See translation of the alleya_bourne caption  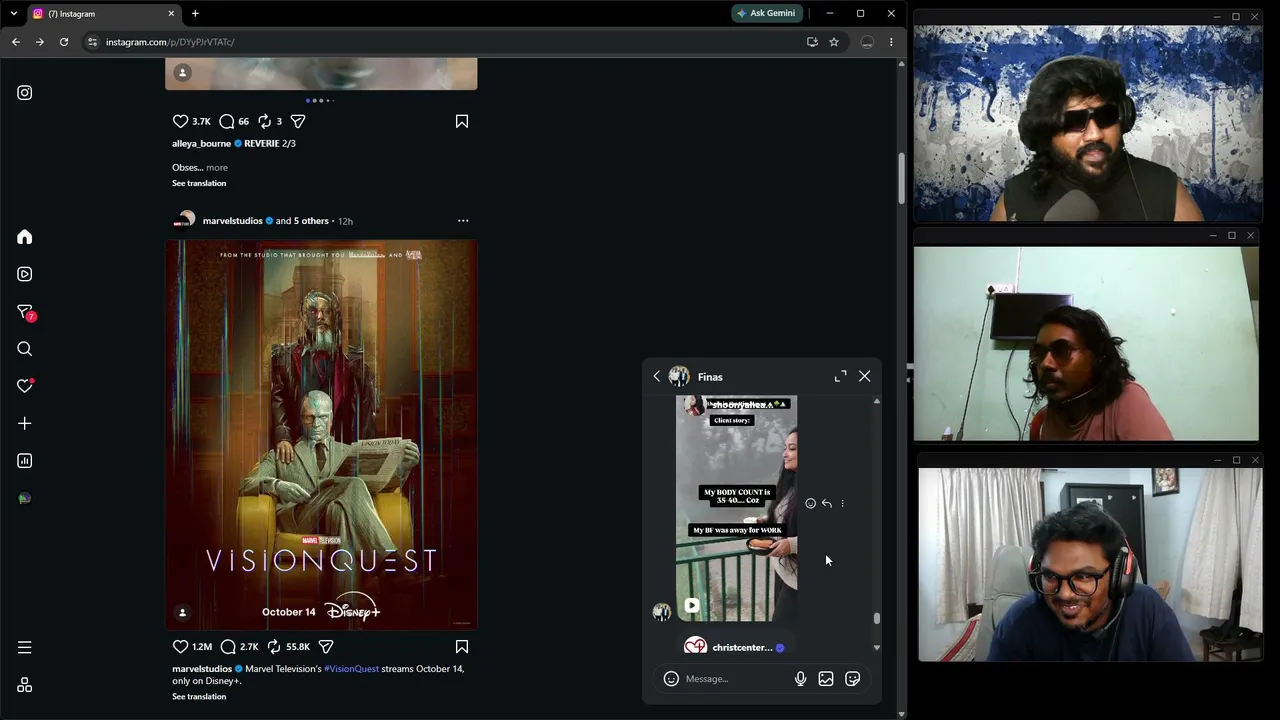click(199, 183)
